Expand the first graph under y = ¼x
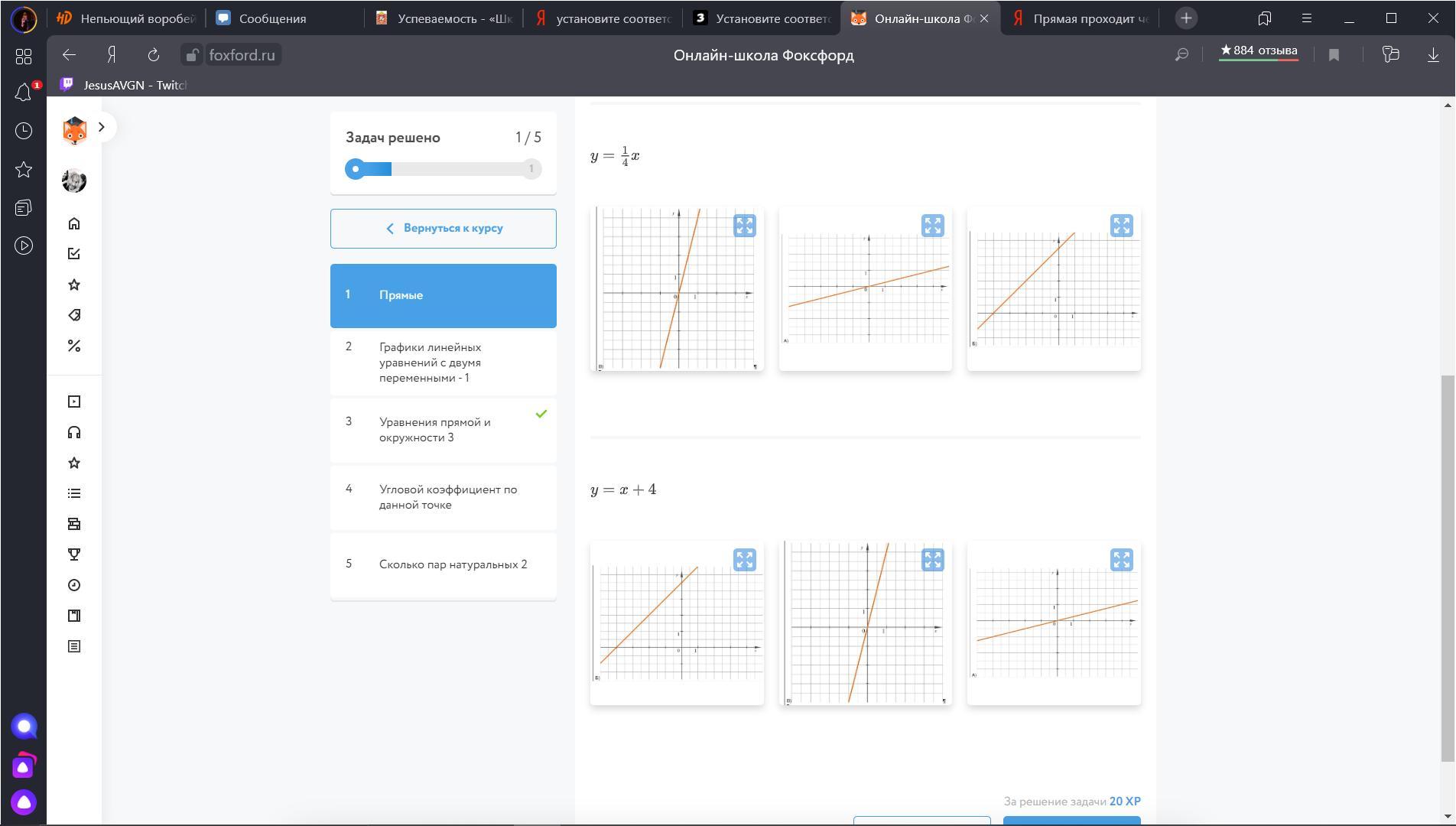1456x826 pixels. 744,226
